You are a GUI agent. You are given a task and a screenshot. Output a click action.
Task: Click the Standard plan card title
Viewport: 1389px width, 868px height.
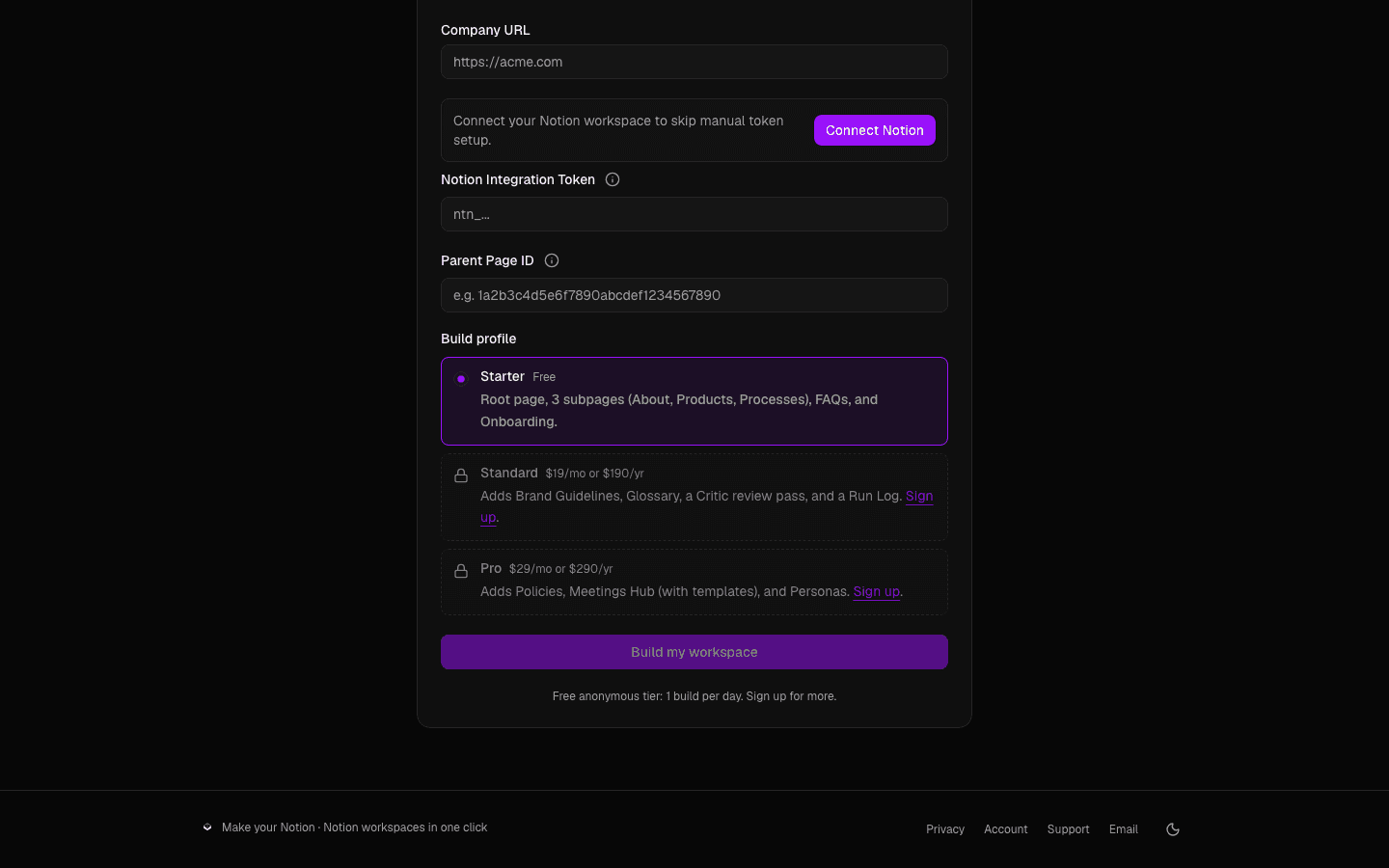coord(509,473)
